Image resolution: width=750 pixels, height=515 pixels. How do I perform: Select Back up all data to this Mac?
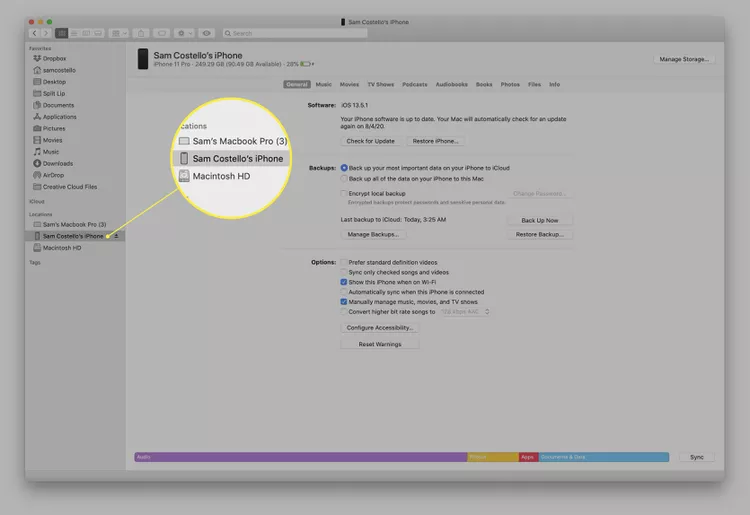[344, 178]
